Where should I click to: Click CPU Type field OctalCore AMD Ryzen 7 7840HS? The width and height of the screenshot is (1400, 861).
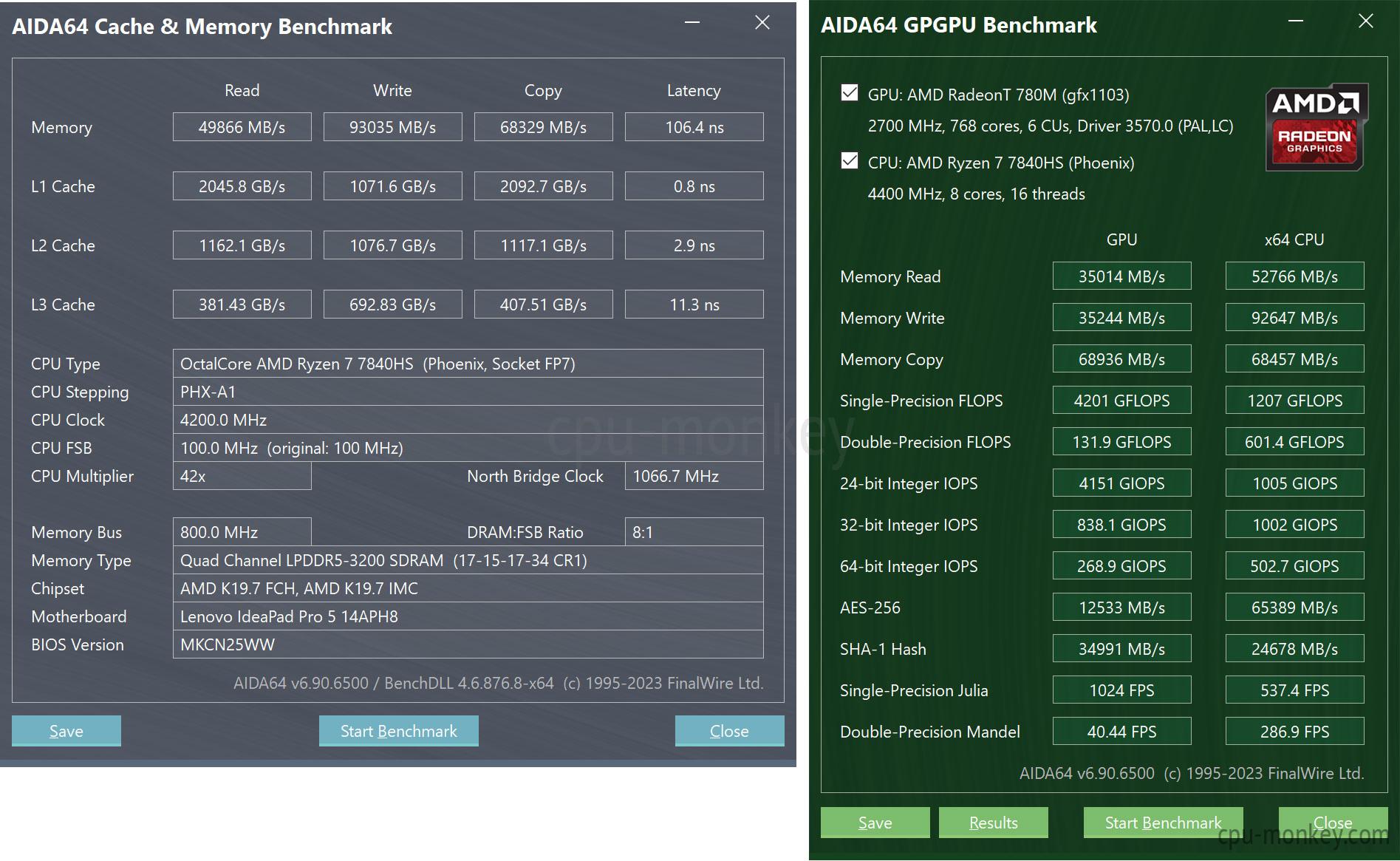pyautogui.click(x=468, y=364)
